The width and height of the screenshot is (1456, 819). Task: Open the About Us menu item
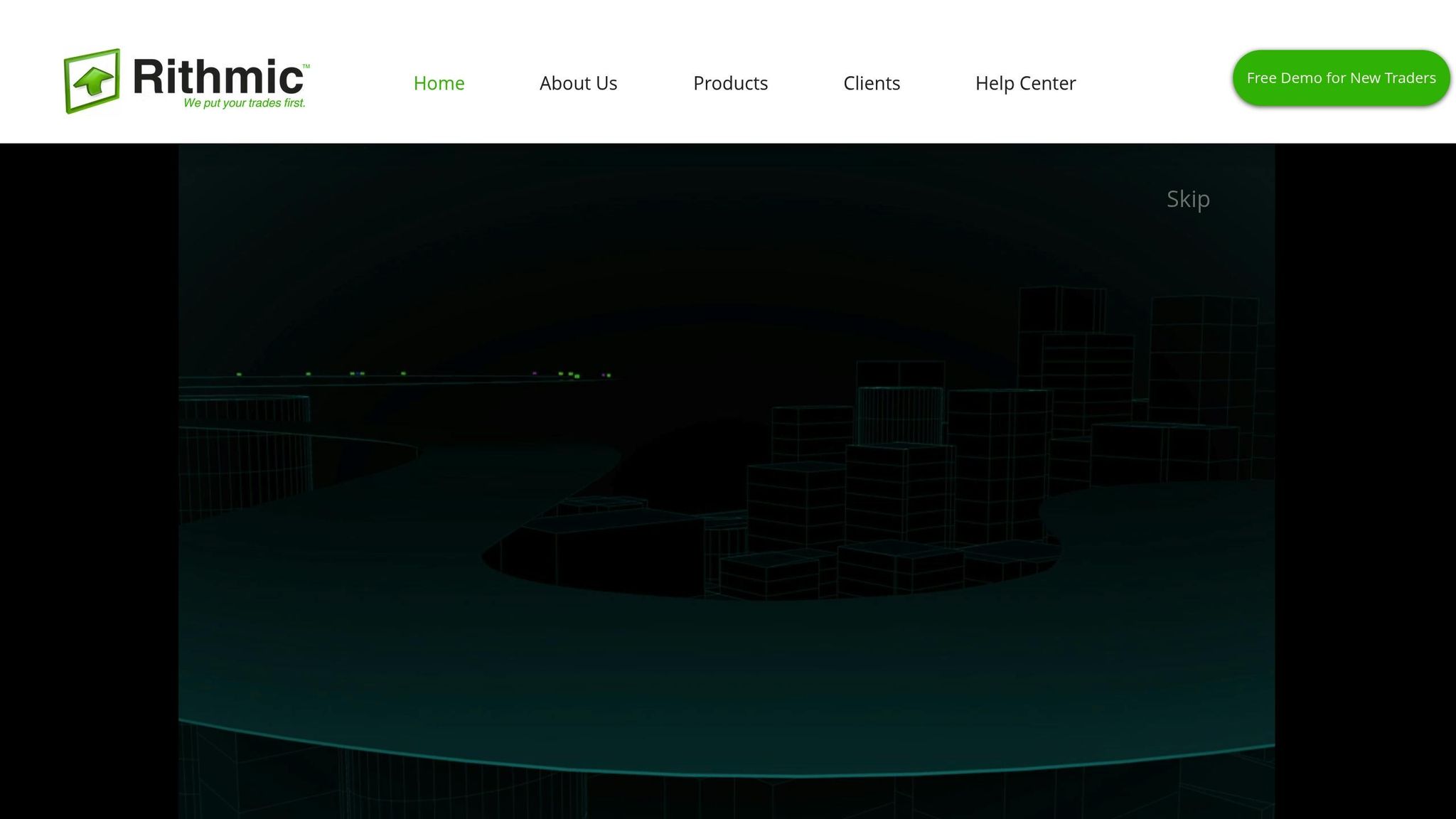point(578,83)
